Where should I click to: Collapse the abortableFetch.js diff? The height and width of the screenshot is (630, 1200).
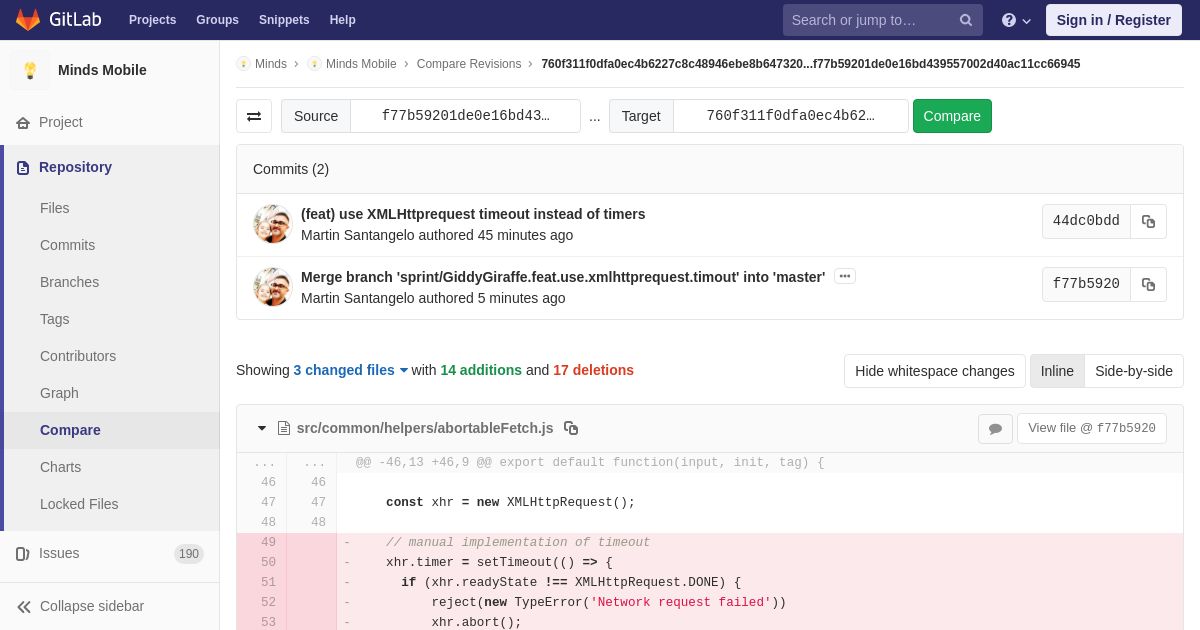pyautogui.click(x=262, y=428)
